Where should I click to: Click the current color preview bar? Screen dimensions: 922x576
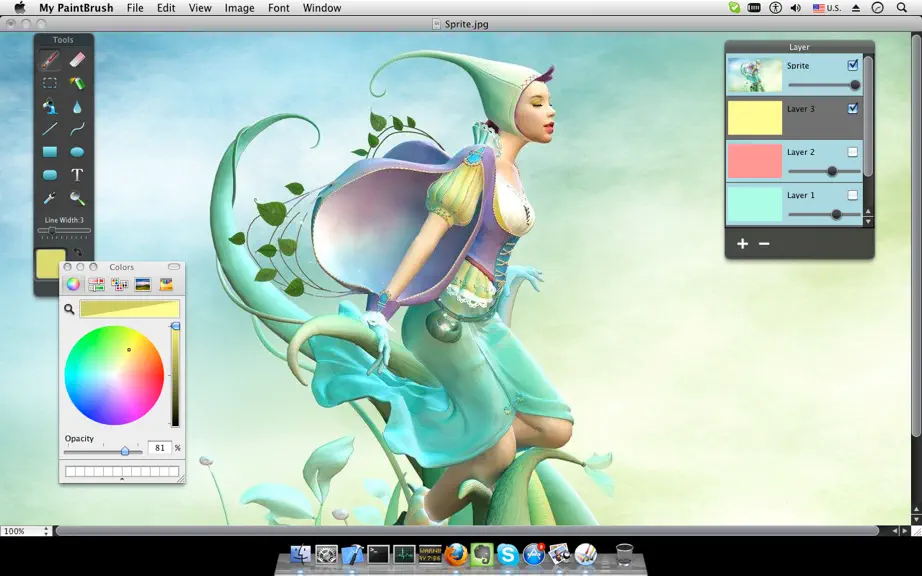tap(129, 309)
